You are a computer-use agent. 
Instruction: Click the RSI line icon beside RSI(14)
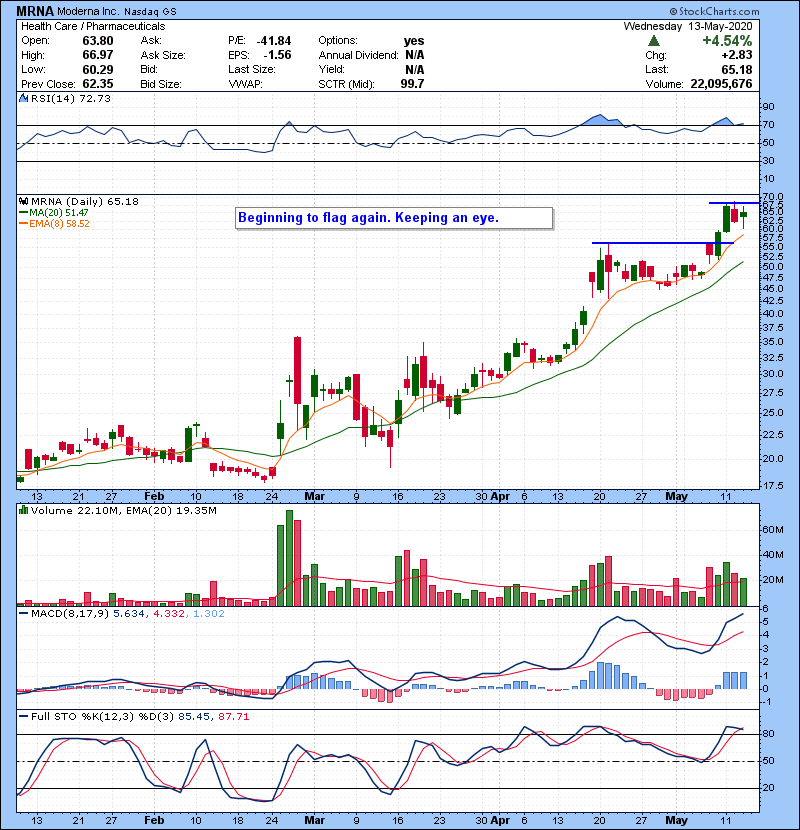pyautogui.click(x=23, y=98)
